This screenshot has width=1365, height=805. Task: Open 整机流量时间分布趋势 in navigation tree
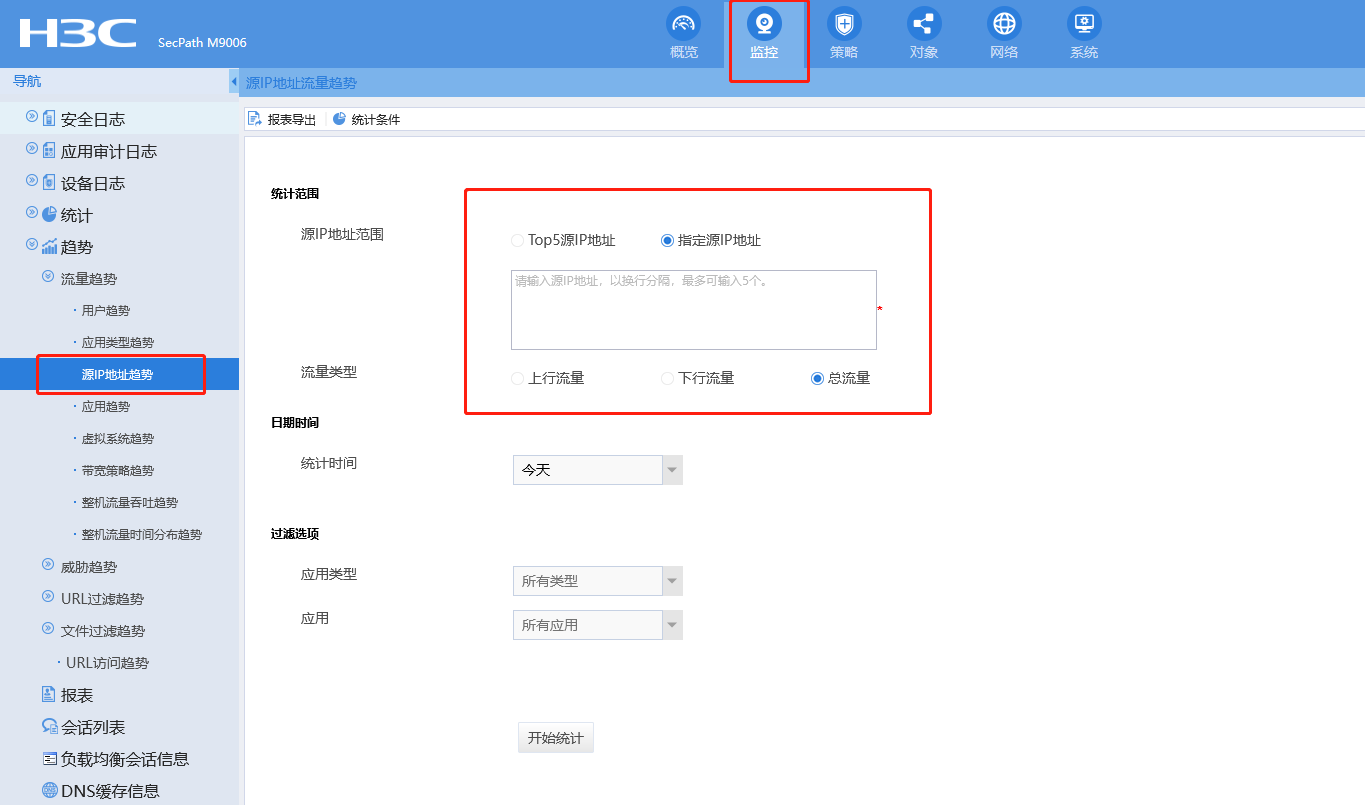pos(142,535)
